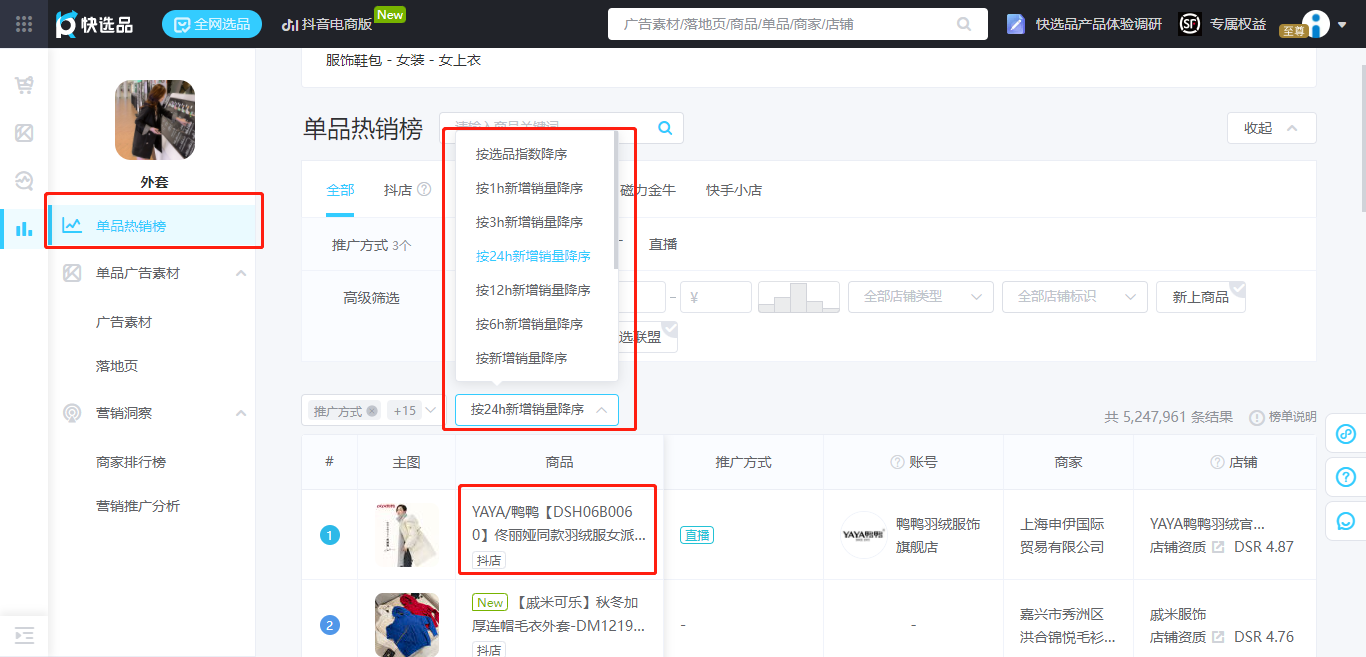Select the picture-frame icon in the left rail

(x=24, y=133)
